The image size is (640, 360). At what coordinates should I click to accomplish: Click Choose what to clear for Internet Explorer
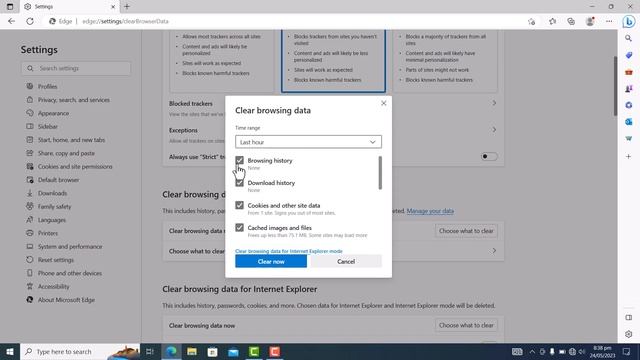pos(466,325)
